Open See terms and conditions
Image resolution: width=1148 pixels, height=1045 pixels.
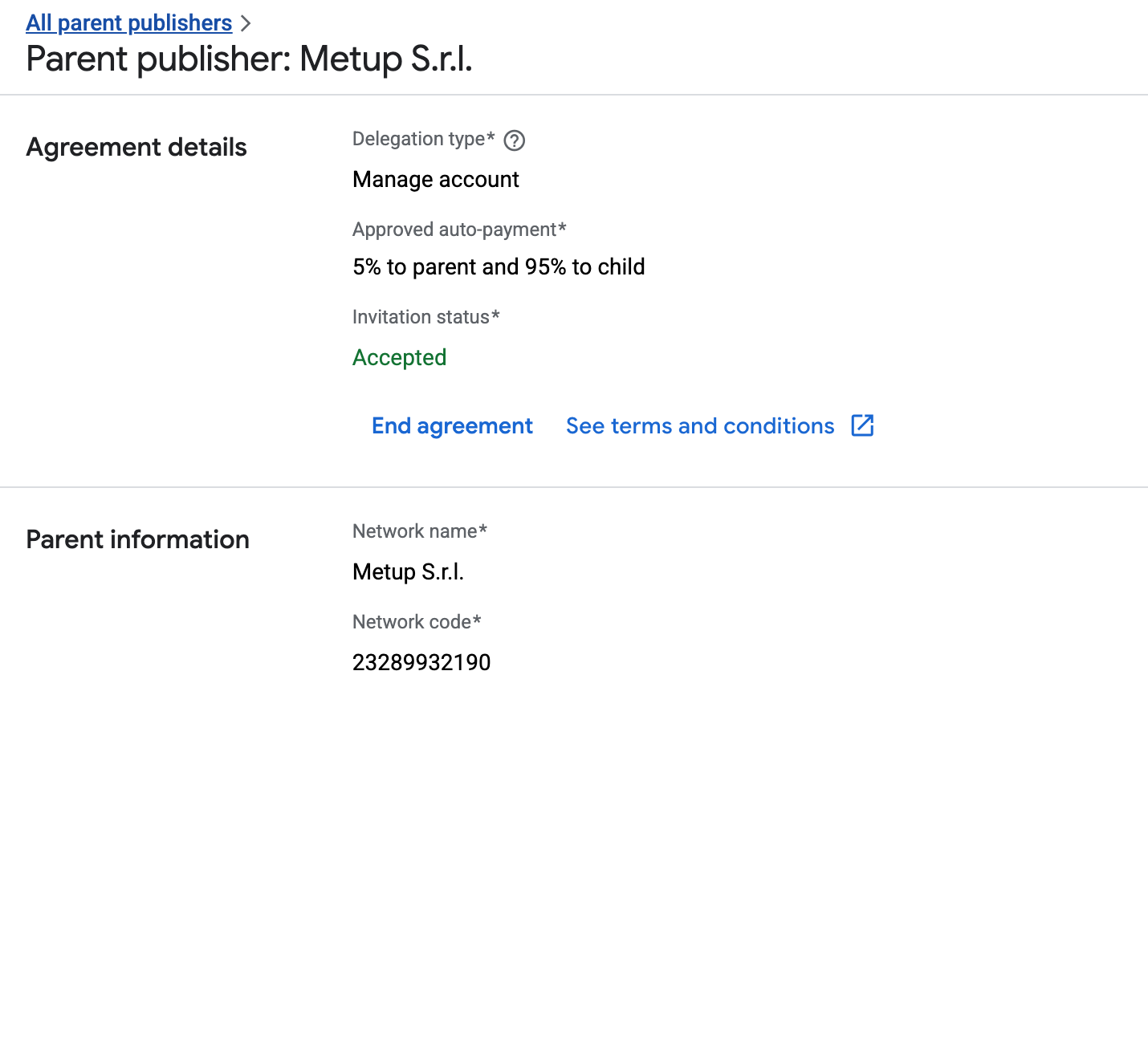pyautogui.click(x=700, y=425)
